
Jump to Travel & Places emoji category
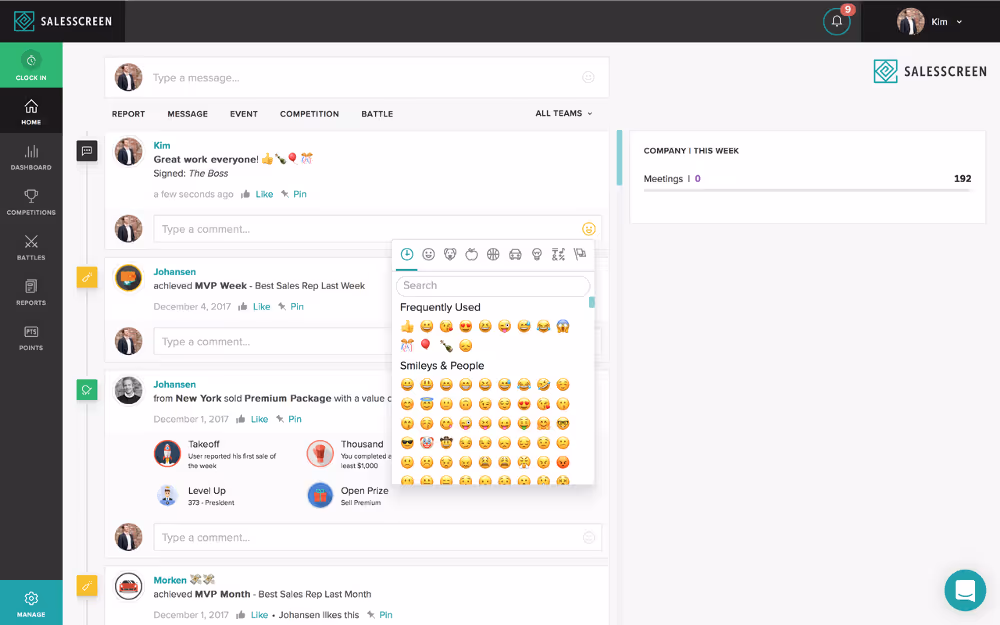pyautogui.click(x=515, y=254)
